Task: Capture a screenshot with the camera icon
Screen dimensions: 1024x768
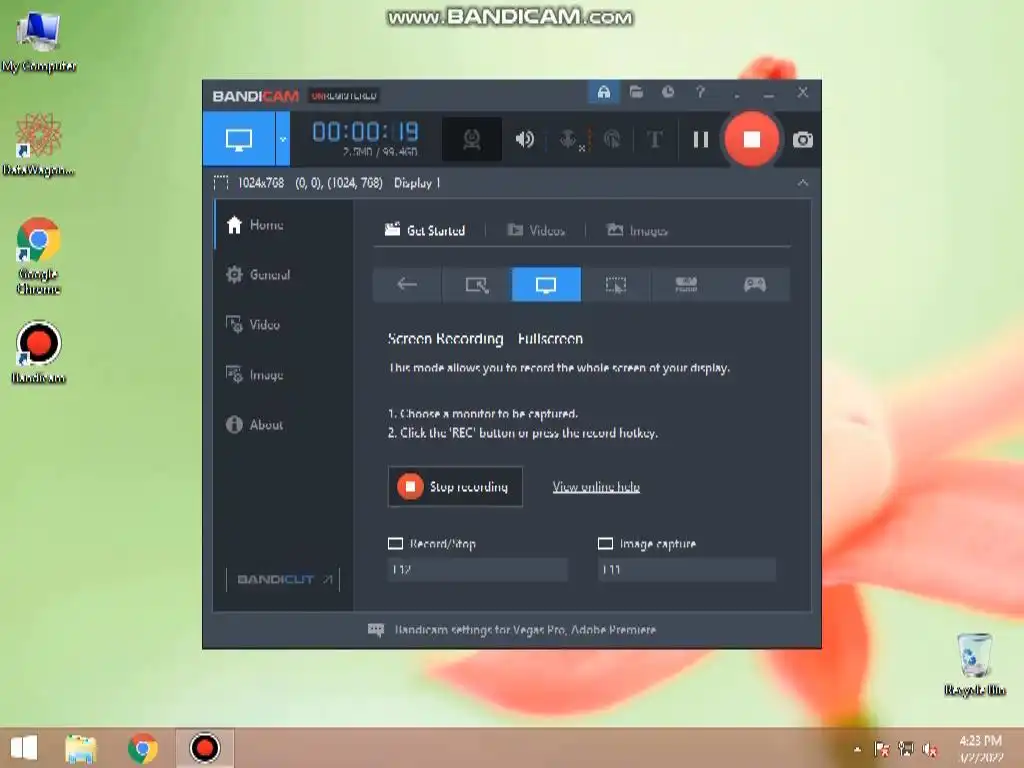Action: pos(803,140)
